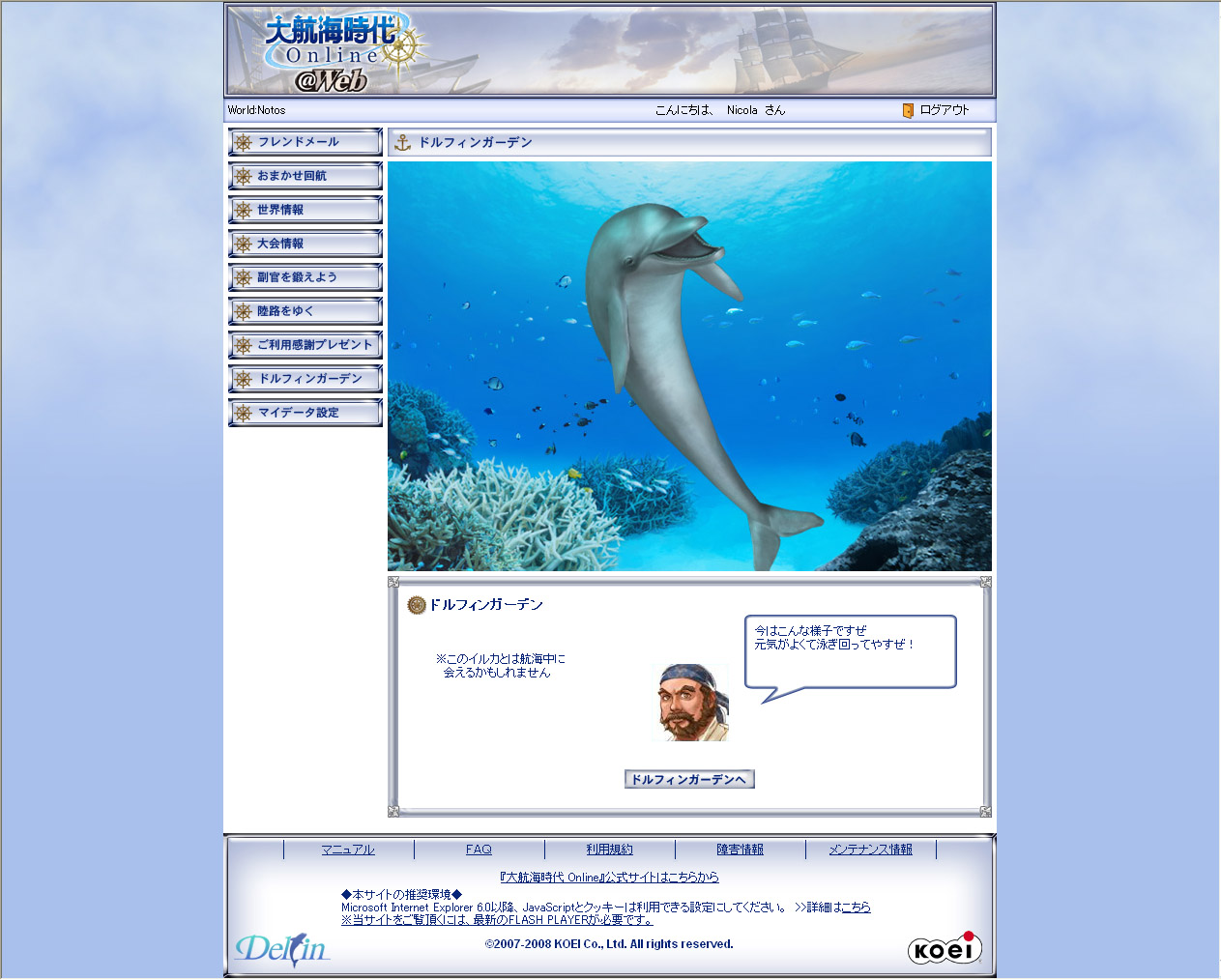Open the フレンドメール menu item
1221x980 pixels.
[305, 142]
